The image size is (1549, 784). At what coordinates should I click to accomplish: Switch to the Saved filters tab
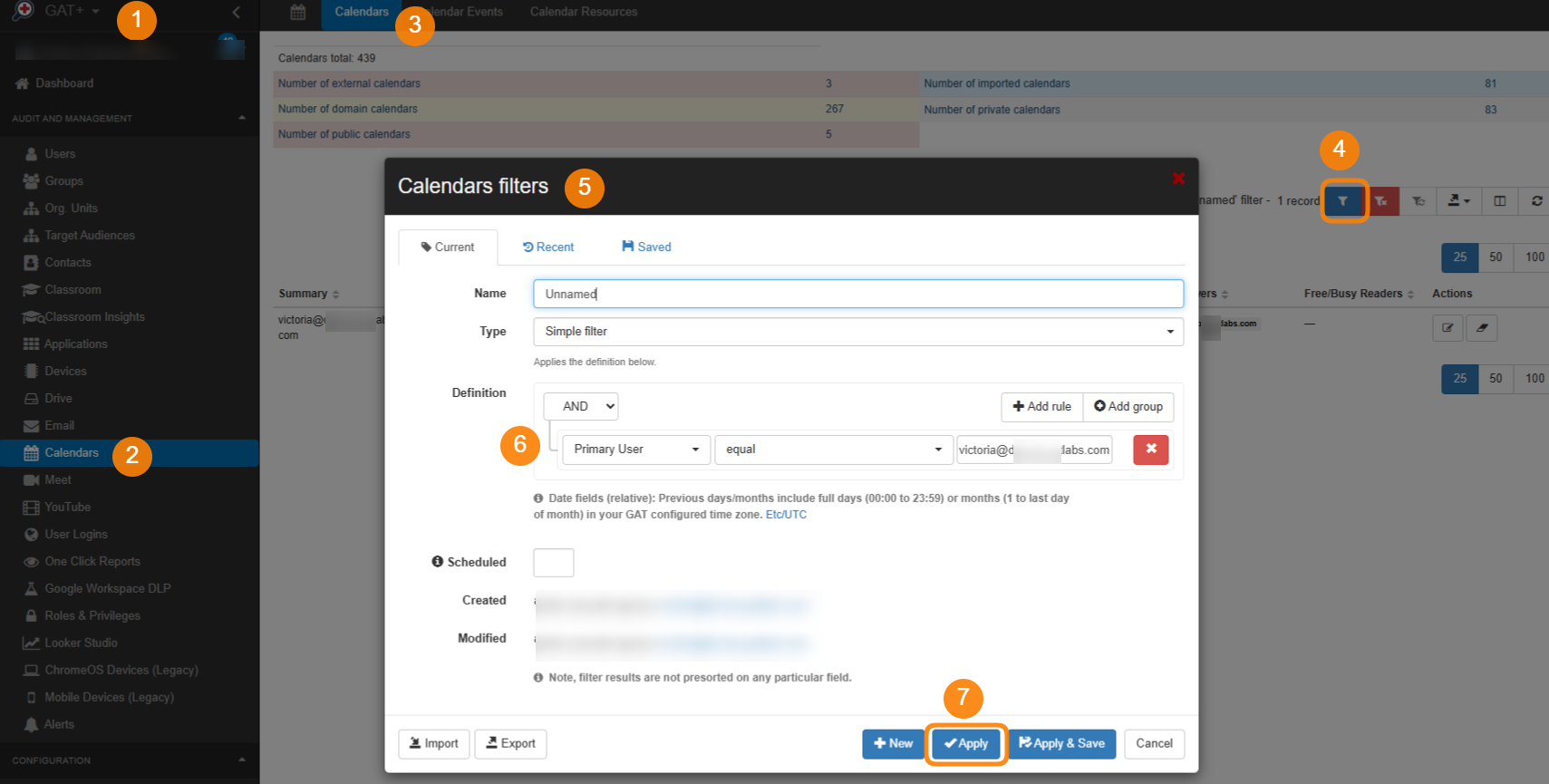[646, 247]
